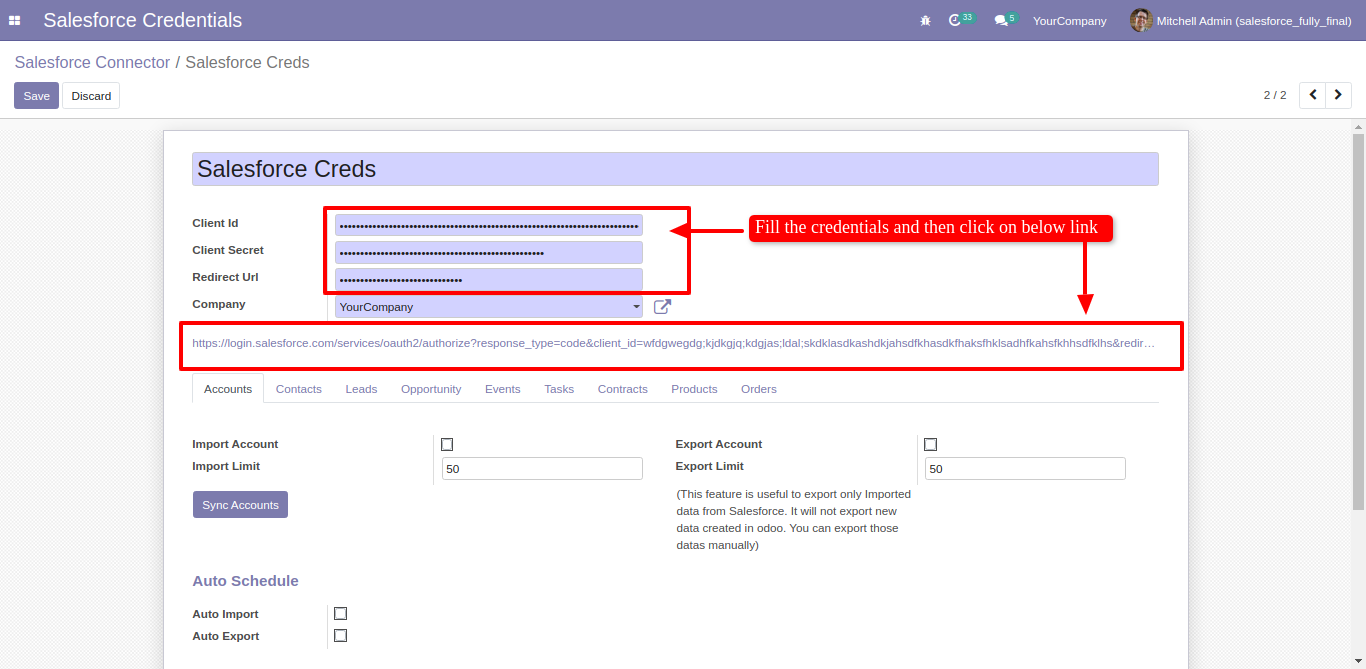Click the Save button

[x=37, y=96]
